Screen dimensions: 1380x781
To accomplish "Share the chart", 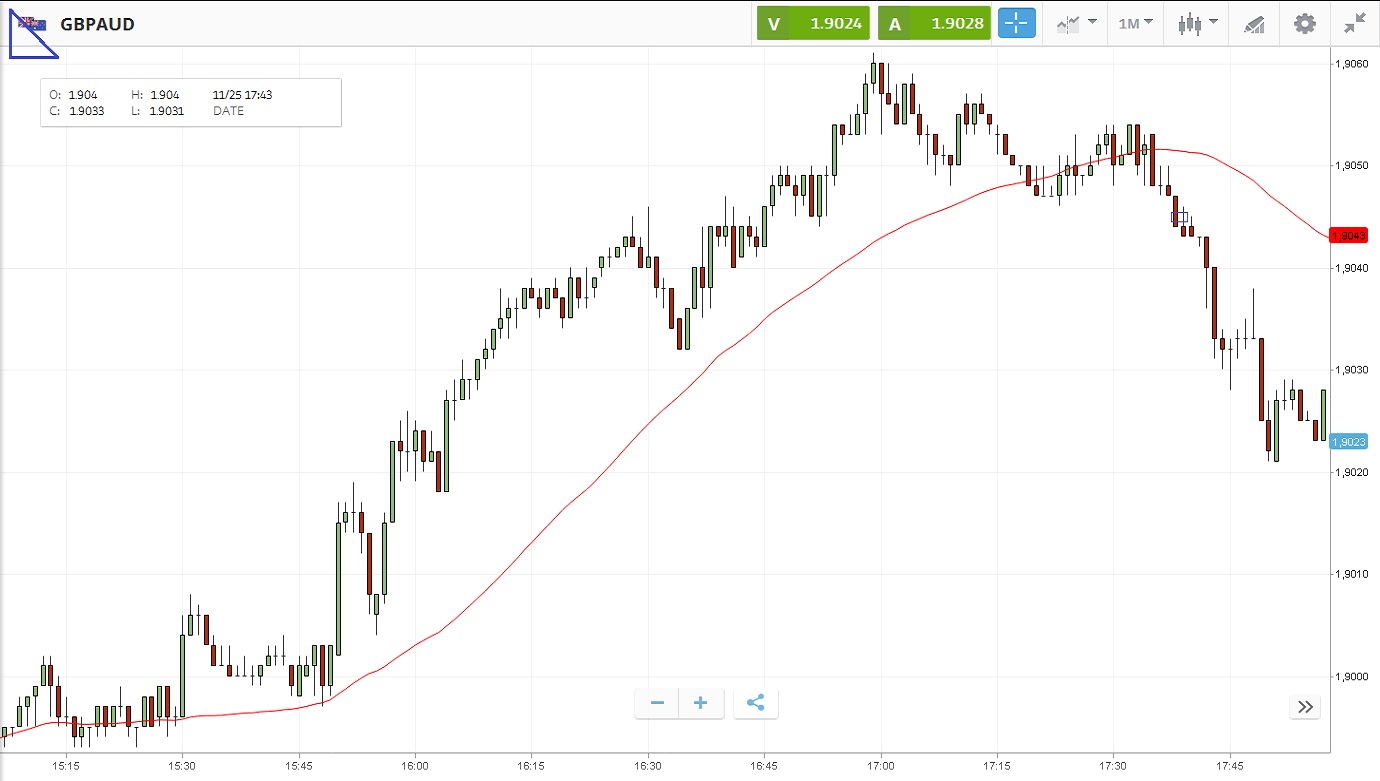I will 755,703.
